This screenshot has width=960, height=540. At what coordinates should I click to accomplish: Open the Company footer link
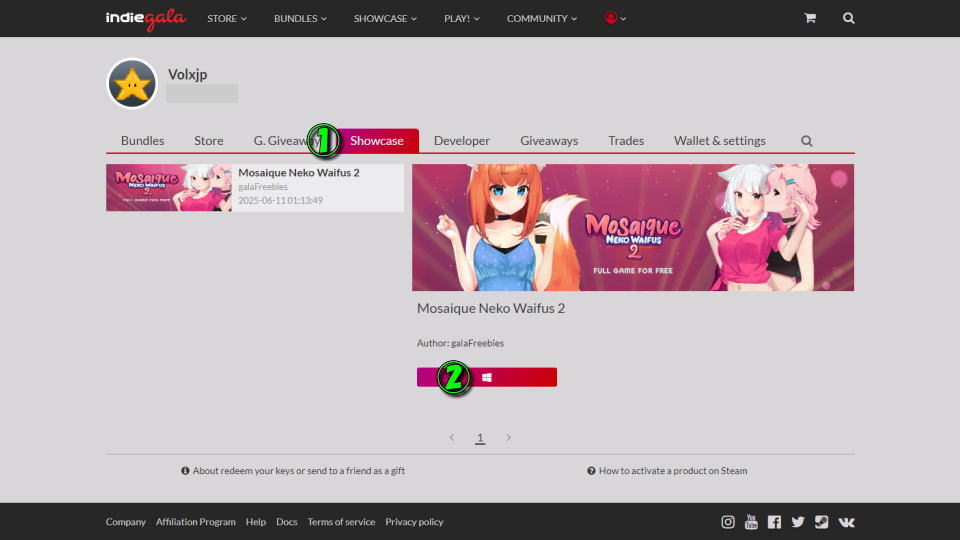click(126, 522)
